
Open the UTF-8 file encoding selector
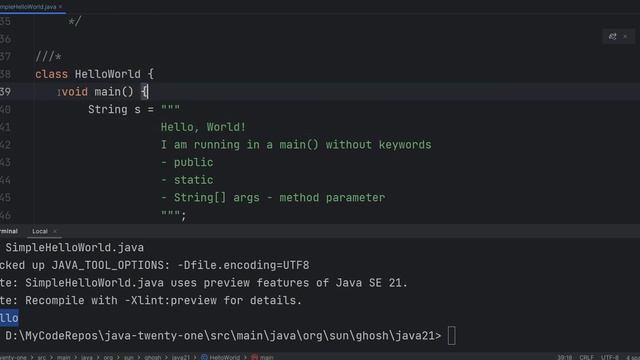(609, 357)
